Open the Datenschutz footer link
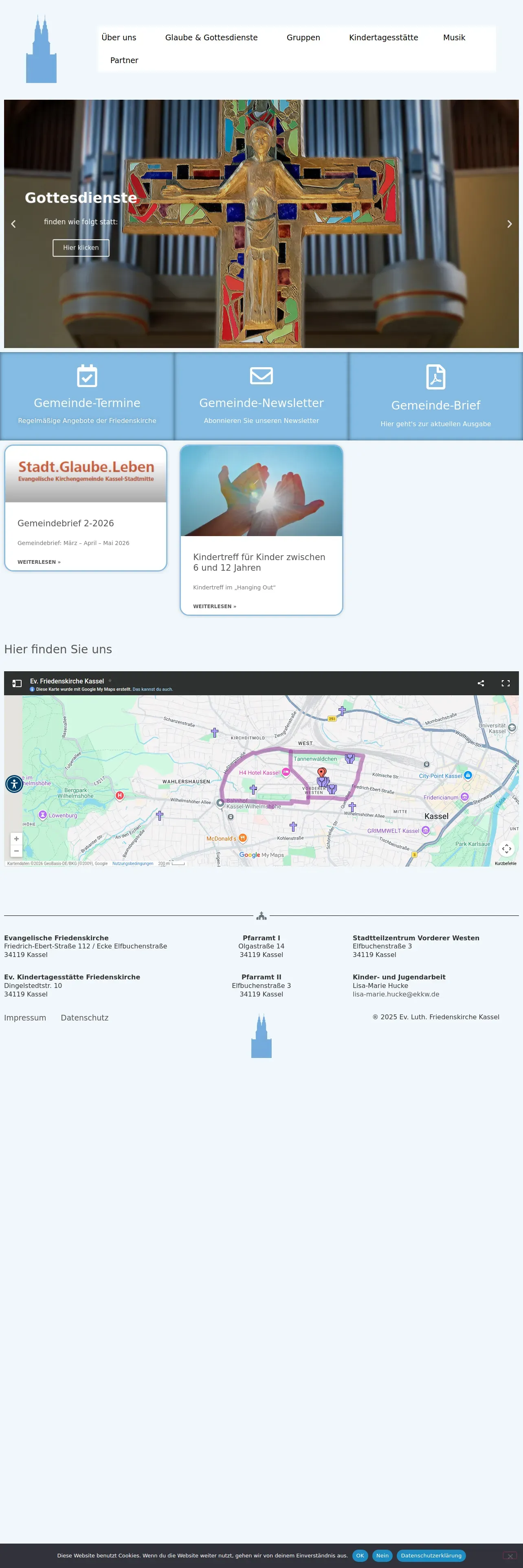The height and width of the screenshot is (1568, 523). (85, 1018)
